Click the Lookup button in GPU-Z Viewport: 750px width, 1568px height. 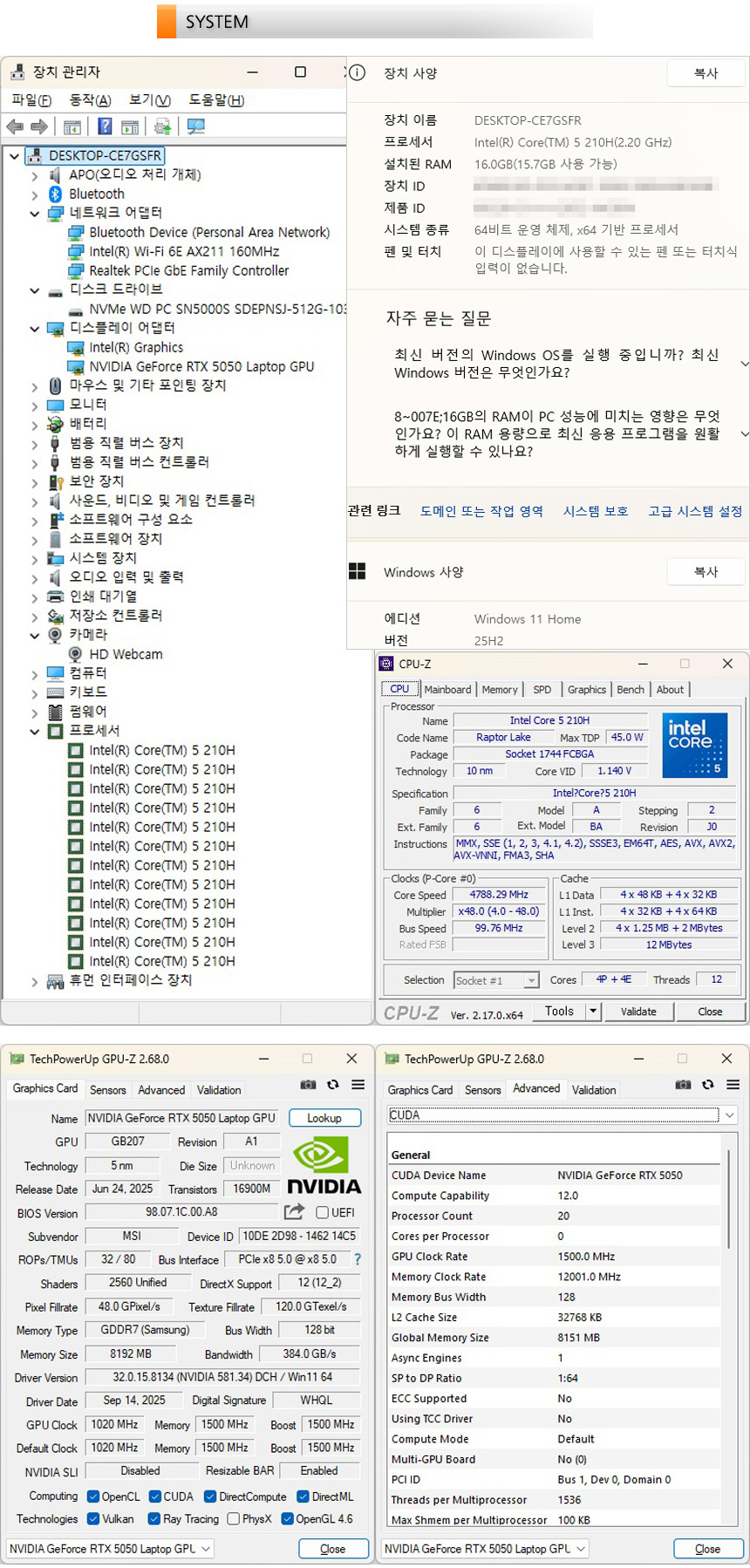tap(324, 1118)
